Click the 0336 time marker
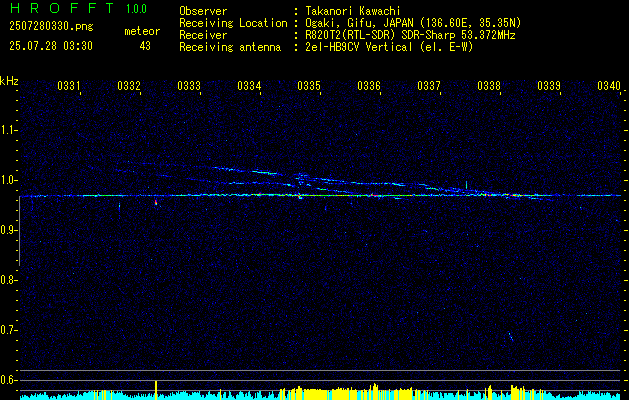The image size is (629, 400). pyautogui.click(x=369, y=85)
